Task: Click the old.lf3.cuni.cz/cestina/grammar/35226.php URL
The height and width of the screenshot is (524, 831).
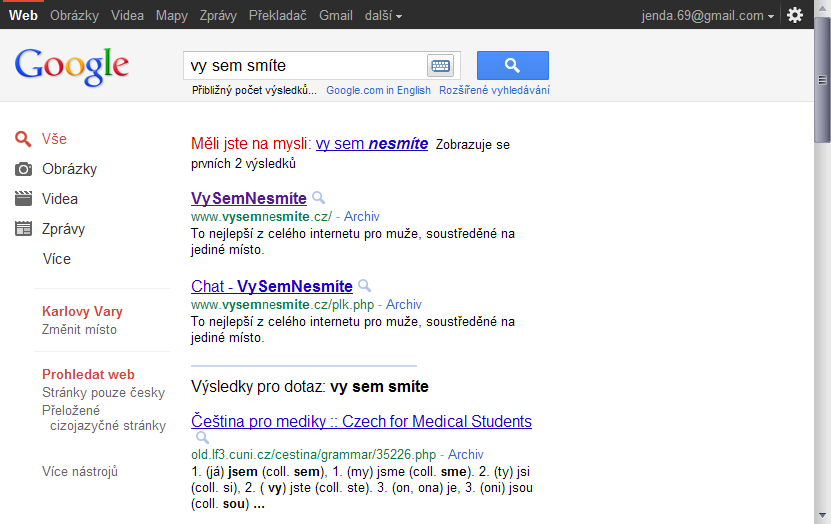Action: (x=313, y=455)
